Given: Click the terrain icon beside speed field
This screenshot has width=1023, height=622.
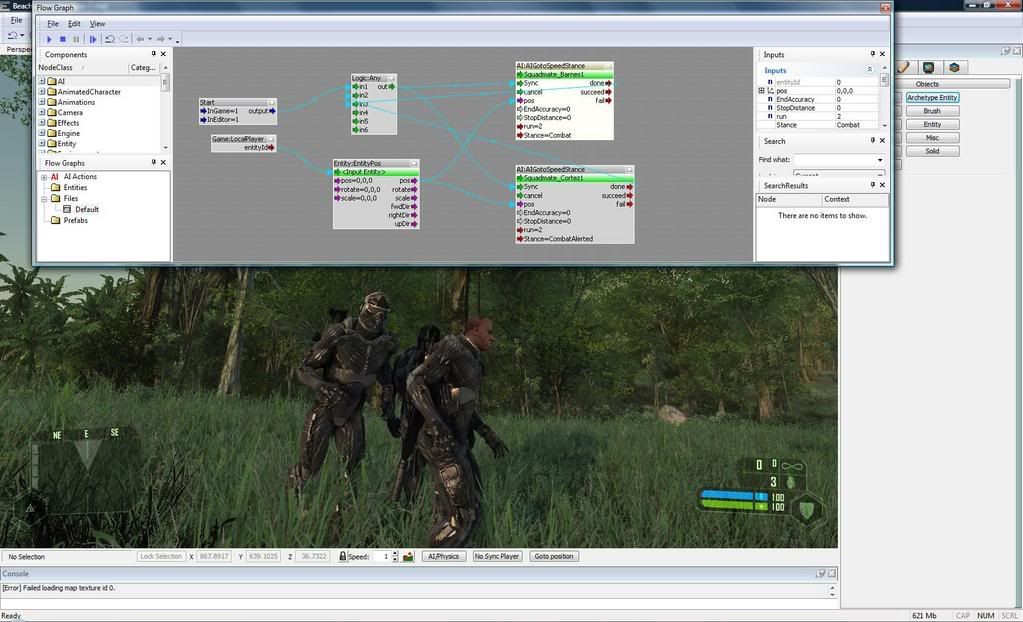Looking at the screenshot, I should click(x=408, y=556).
